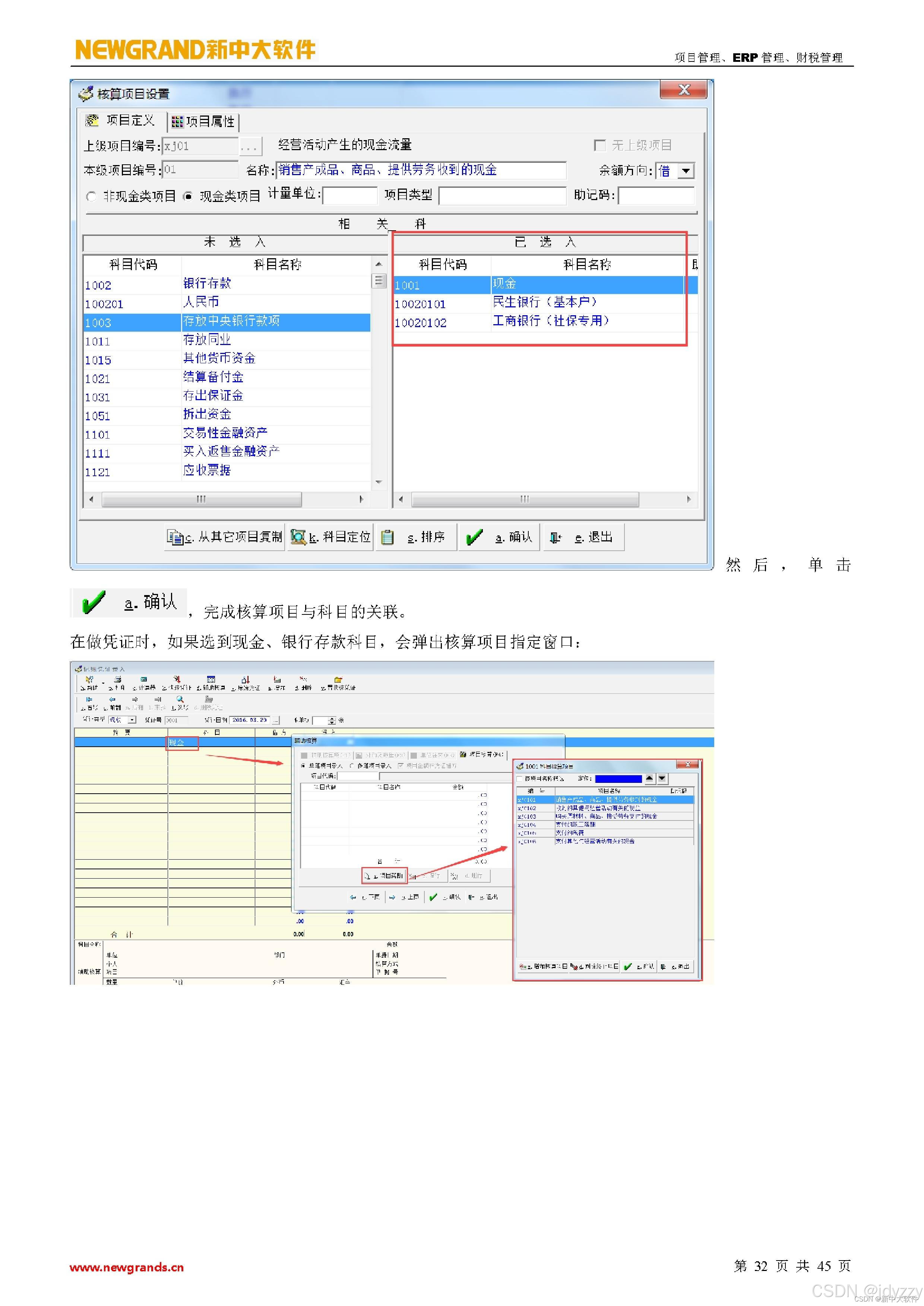Click the 排序 clipboard sort icon
The image size is (924, 1306).
point(388,537)
